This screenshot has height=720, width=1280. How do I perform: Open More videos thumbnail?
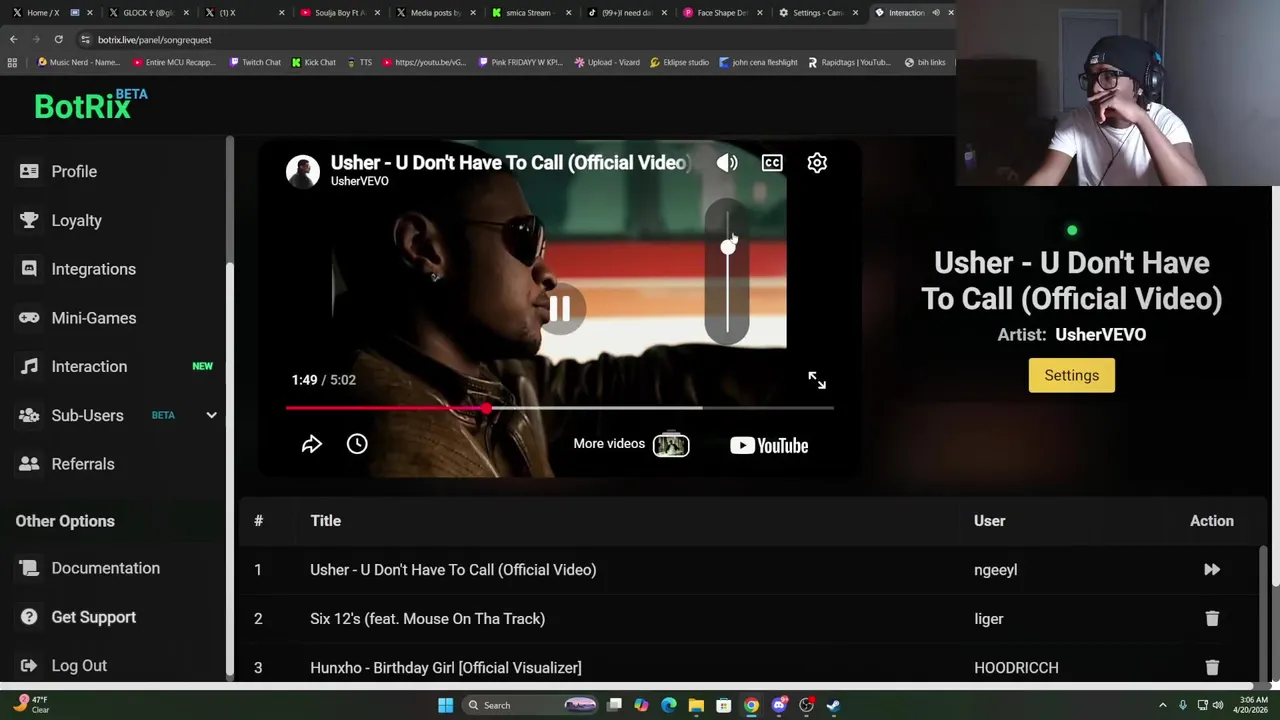pyautogui.click(x=671, y=444)
